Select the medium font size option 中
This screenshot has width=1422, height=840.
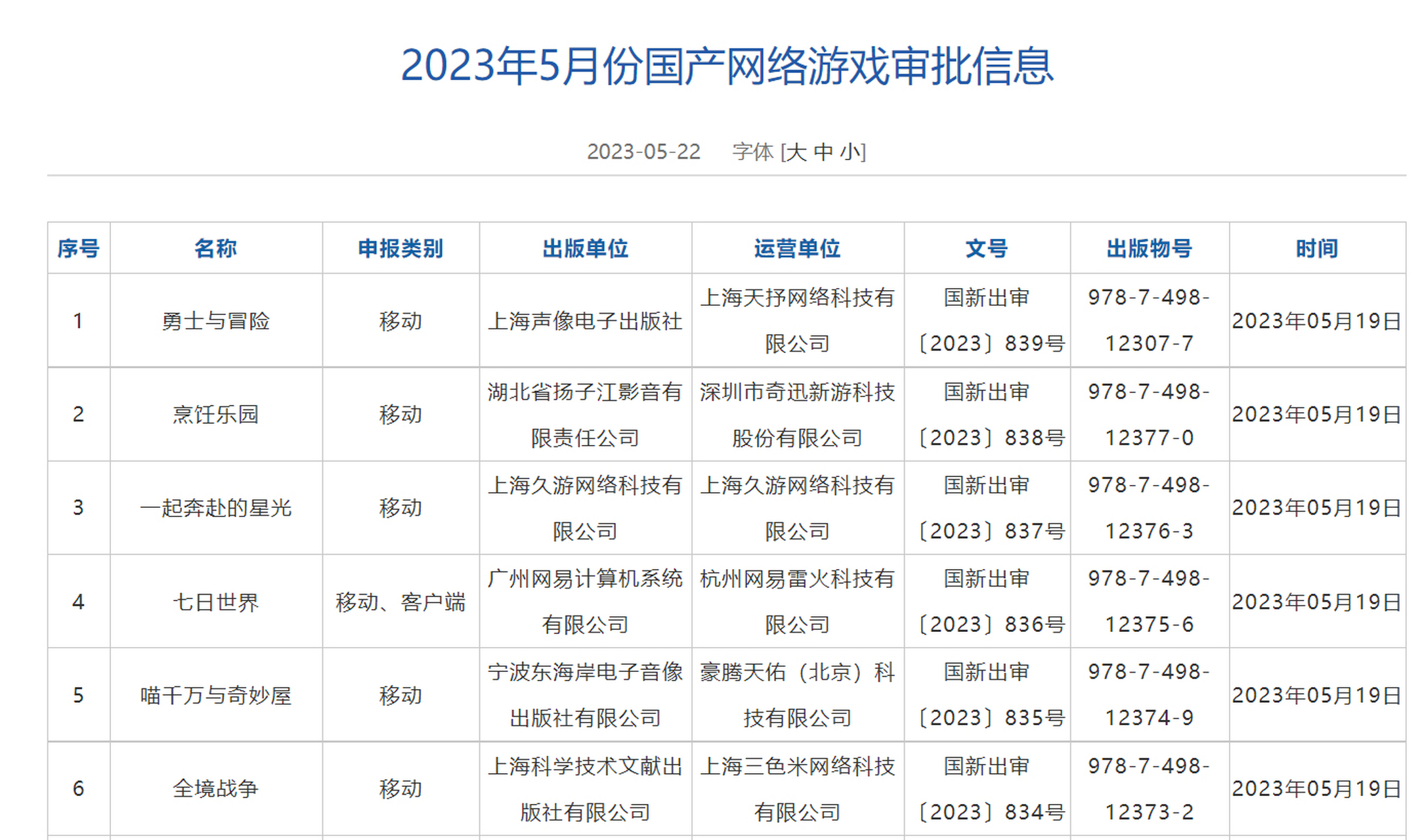click(823, 152)
